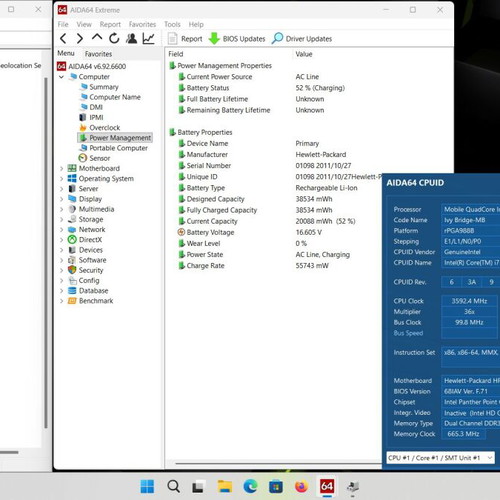Expand the Network tree node

[61, 230]
